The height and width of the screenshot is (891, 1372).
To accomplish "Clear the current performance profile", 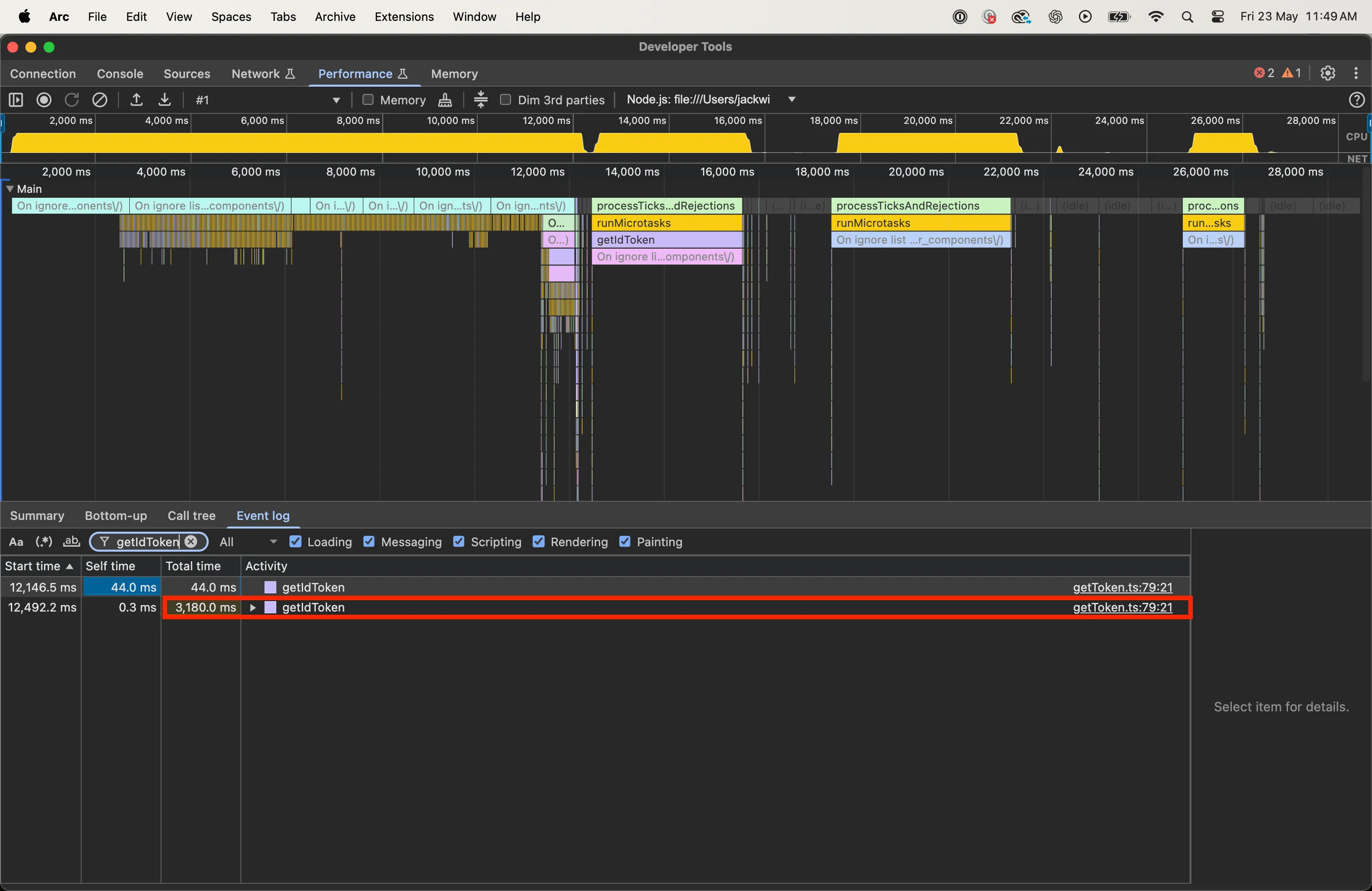I will (100, 100).
